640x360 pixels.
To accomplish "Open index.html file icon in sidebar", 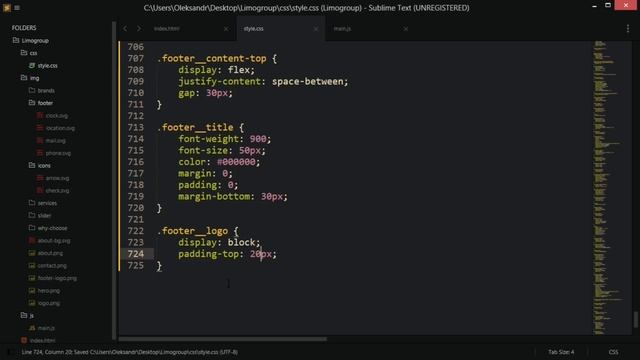I will coord(24,340).
